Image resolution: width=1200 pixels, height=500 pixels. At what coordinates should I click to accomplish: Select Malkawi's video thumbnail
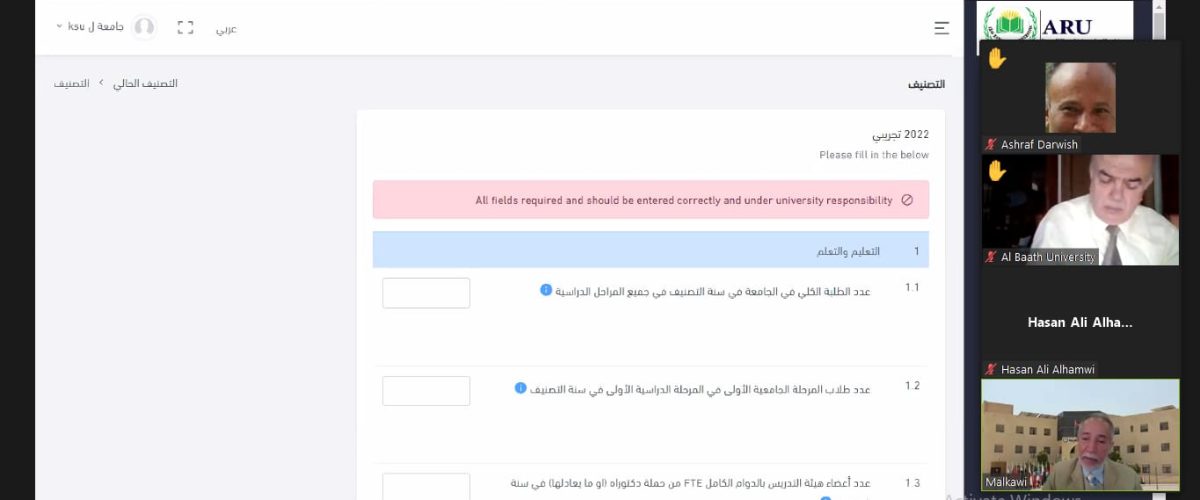[x=1080, y=433]
